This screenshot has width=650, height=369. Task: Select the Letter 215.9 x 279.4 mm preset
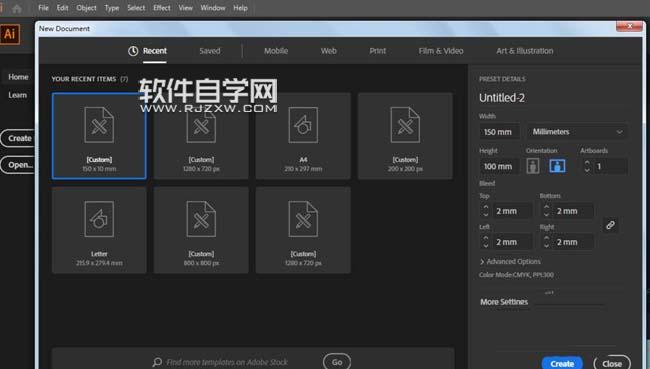99,230
